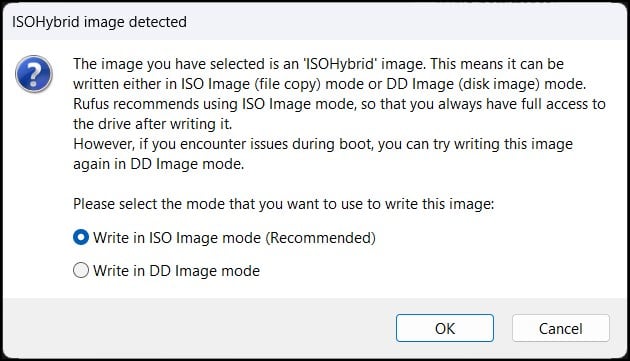Click the 'DD Image (disk image) mode.' phrase
This screenshot has width=630, height=361.
tap(486, 84)
